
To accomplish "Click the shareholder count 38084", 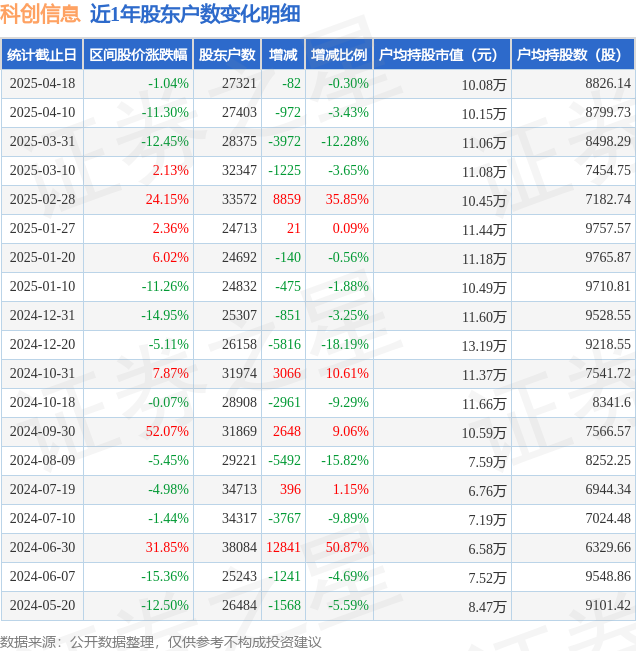I will 239,548.
